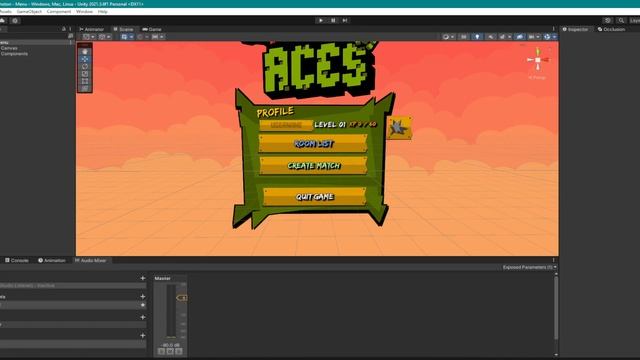640x360 pixels.
Task: Click the tool handle rotation icon
Action: (x=102, y=37)
